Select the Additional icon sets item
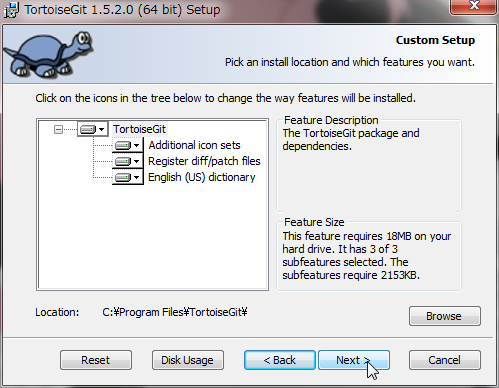Screen dimensions: 499x388 pos(194,145)
